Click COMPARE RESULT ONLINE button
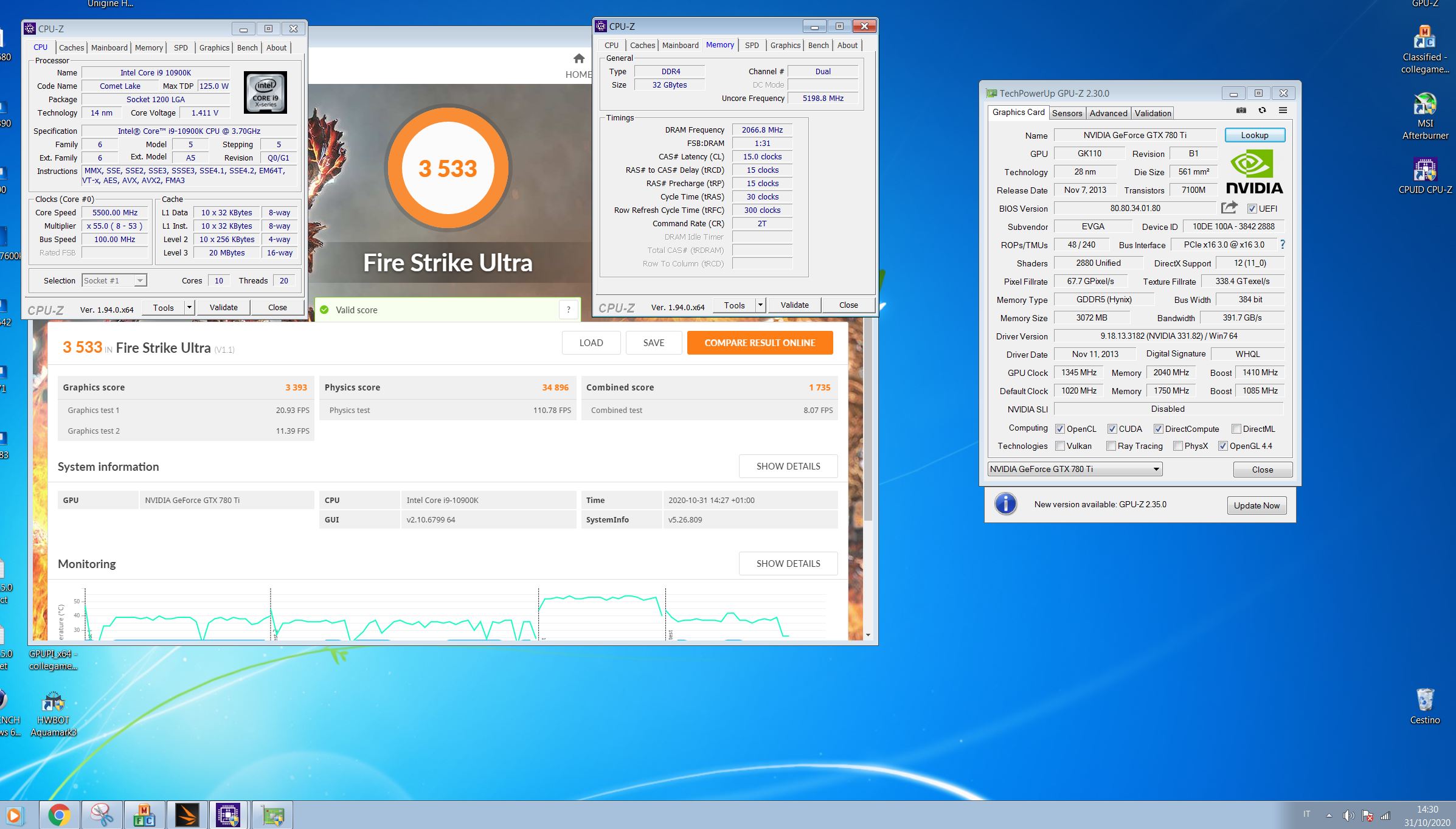 760,343
